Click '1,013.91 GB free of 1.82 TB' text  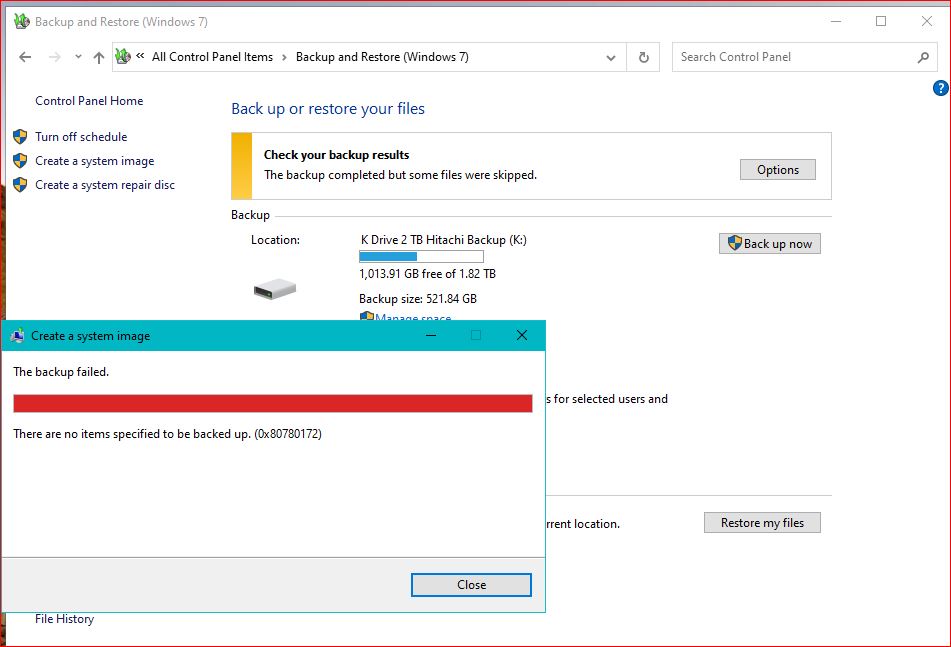click(428, 273)
